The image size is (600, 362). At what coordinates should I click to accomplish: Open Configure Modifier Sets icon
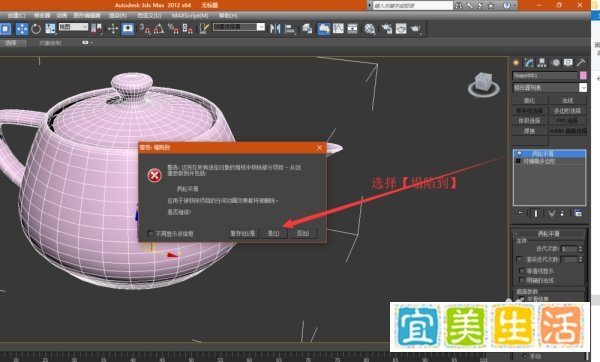[578, 214]
